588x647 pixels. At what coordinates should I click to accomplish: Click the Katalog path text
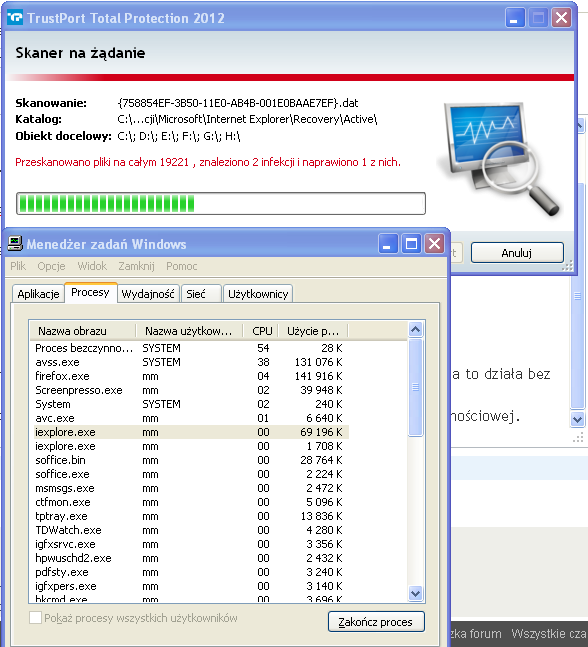pyautogui.click(x=247, y=119)
